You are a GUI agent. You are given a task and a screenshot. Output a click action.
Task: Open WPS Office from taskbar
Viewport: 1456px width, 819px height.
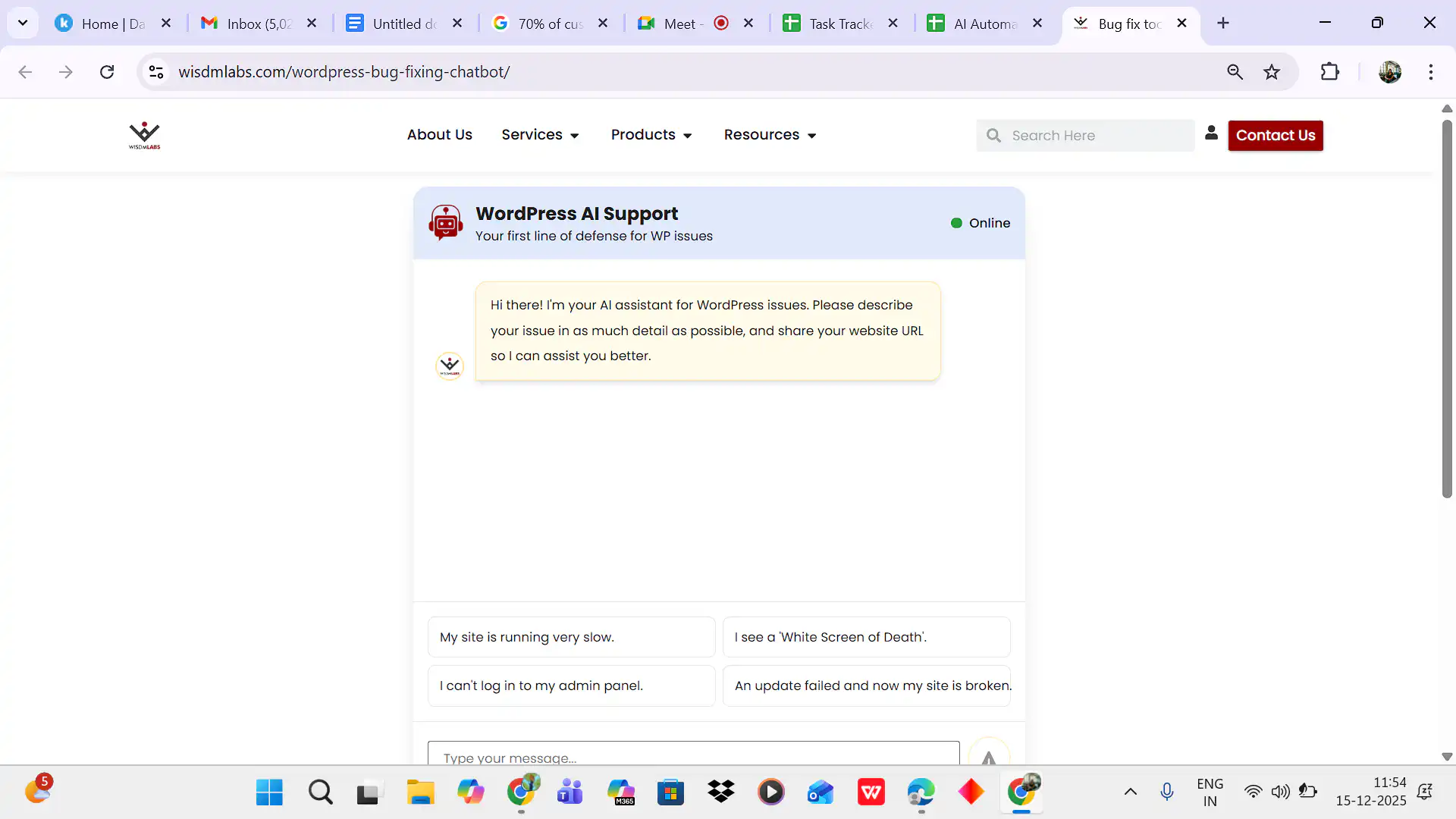coord(871,792)
